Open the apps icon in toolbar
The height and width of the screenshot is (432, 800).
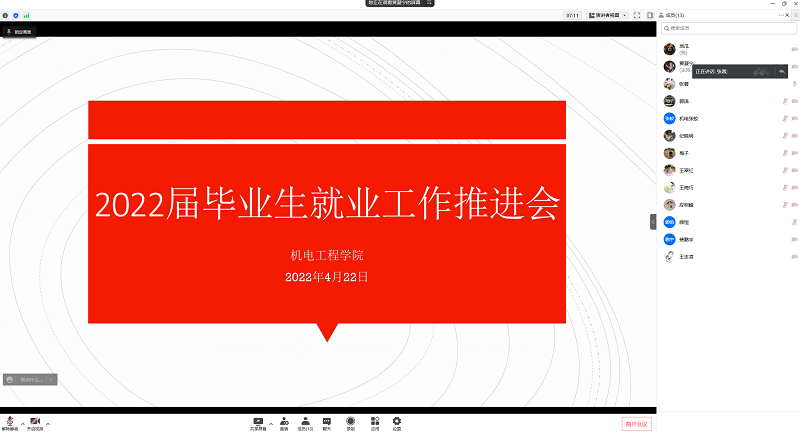pyautogui.click(x=375, y=422)
